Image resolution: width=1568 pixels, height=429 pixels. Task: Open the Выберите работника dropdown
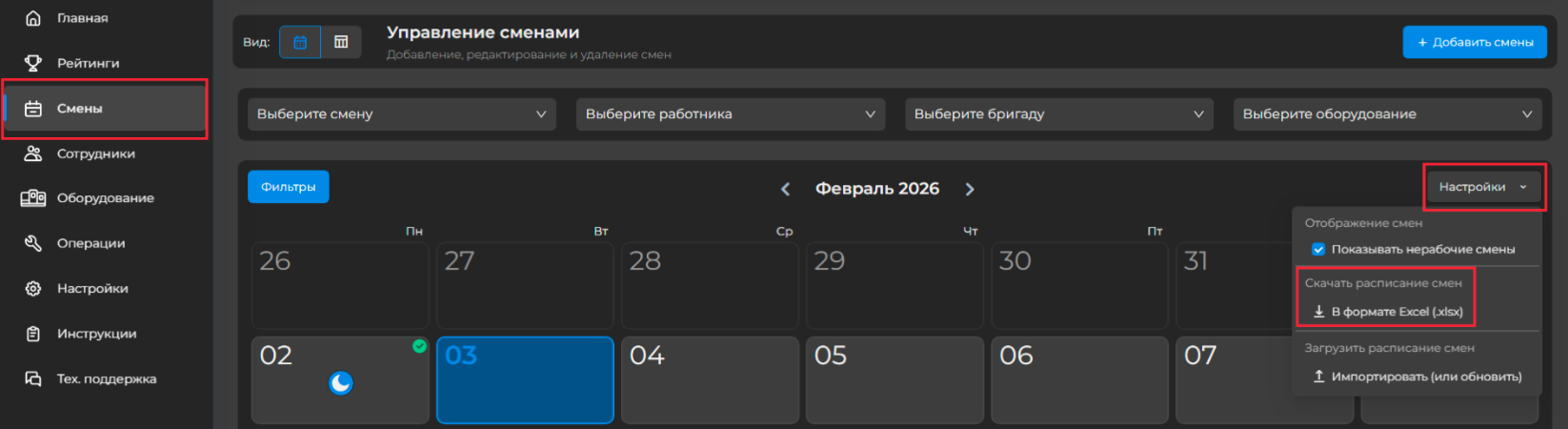point(730,114)
